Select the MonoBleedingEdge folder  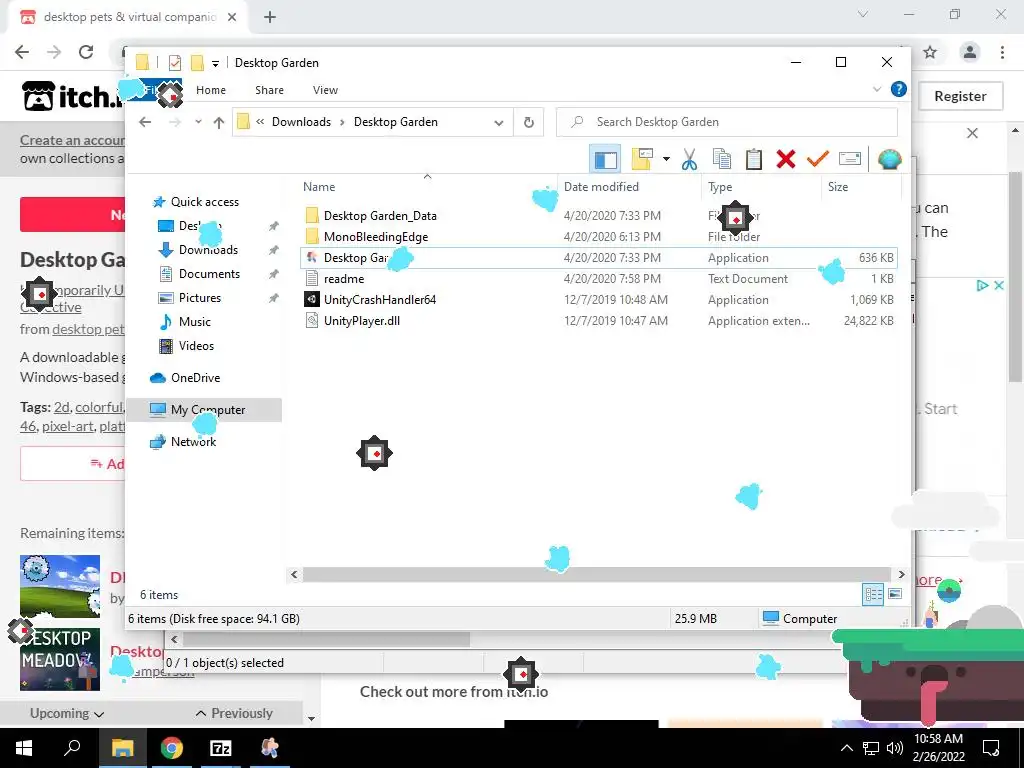pos(376,236)
